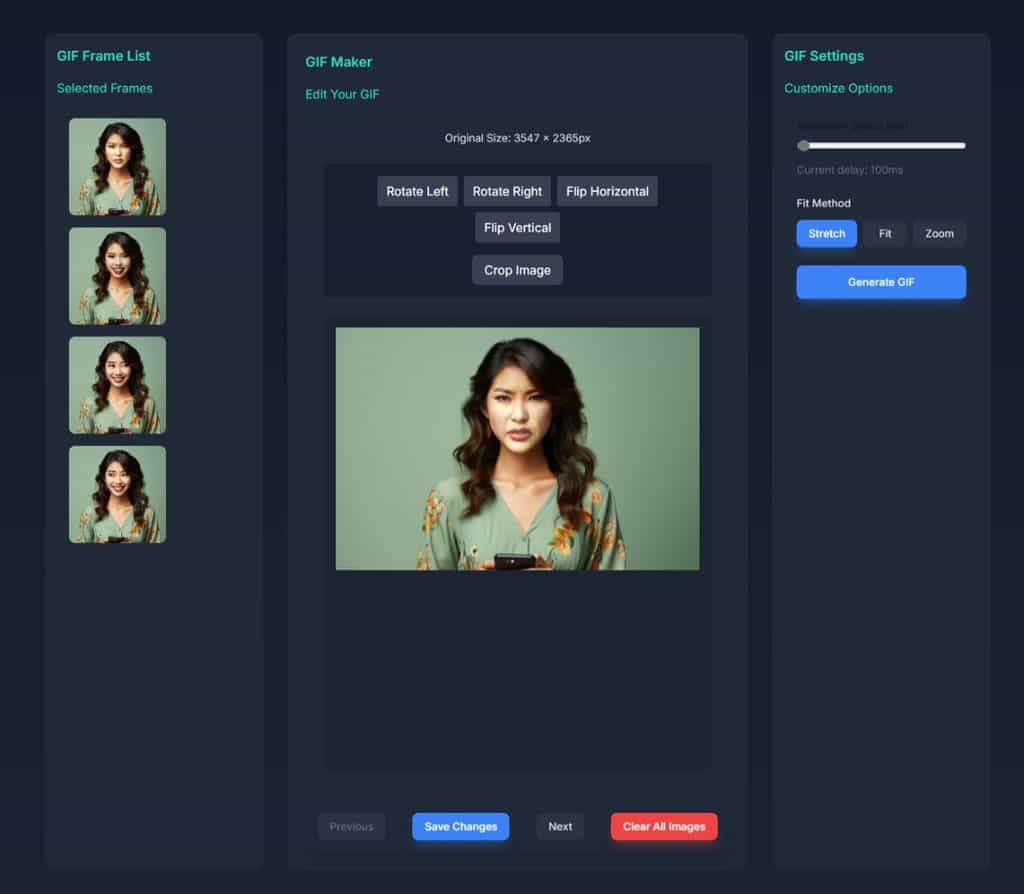Image resolution: width=1024 pixels, height=894 pixels.
Task: Click Flip Vertical
Action: click(517, 228)
